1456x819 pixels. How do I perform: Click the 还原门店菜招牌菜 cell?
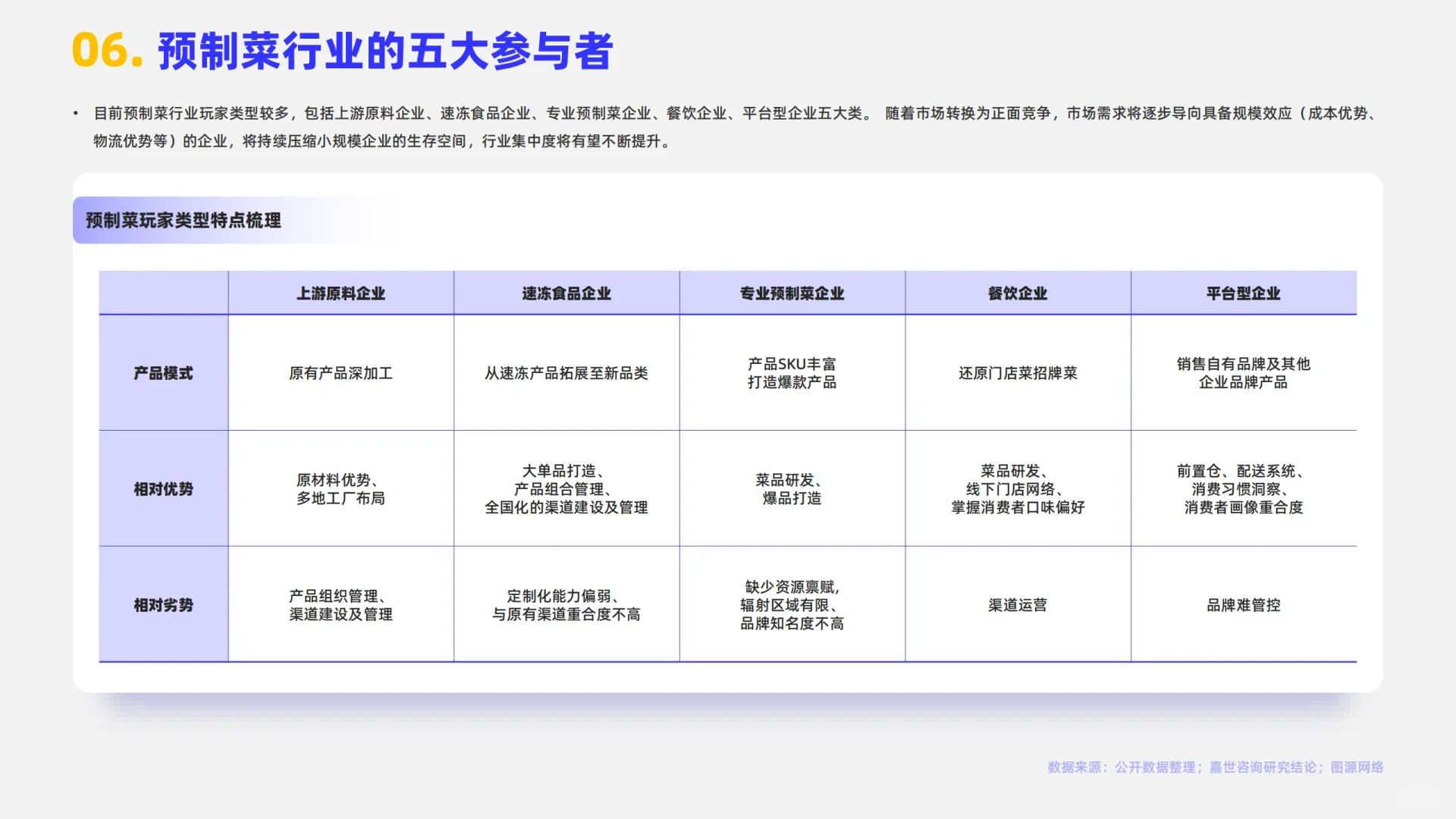click(x=1017, y=373)
